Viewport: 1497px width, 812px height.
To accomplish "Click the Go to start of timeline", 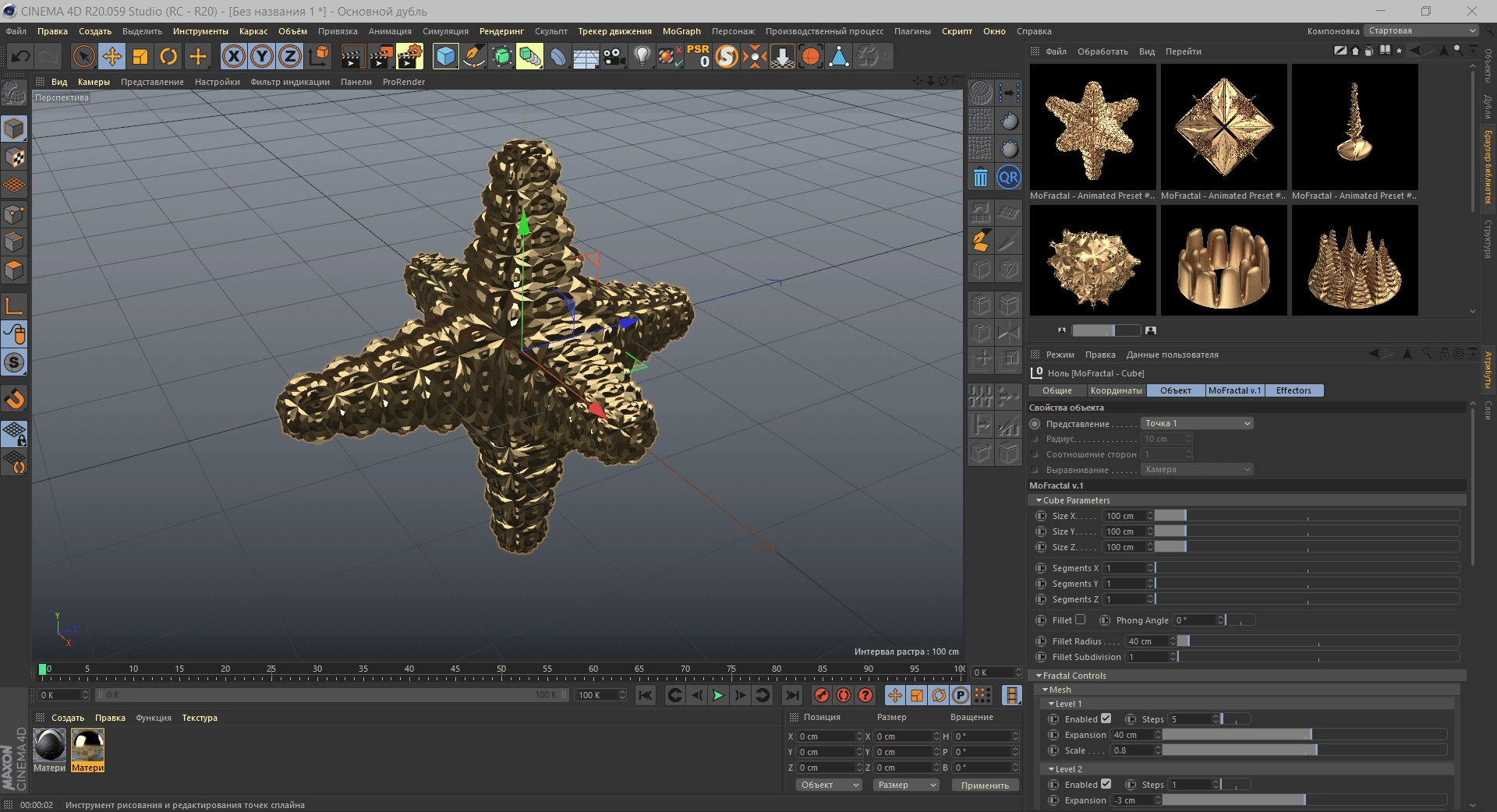I will click(646, 695).
